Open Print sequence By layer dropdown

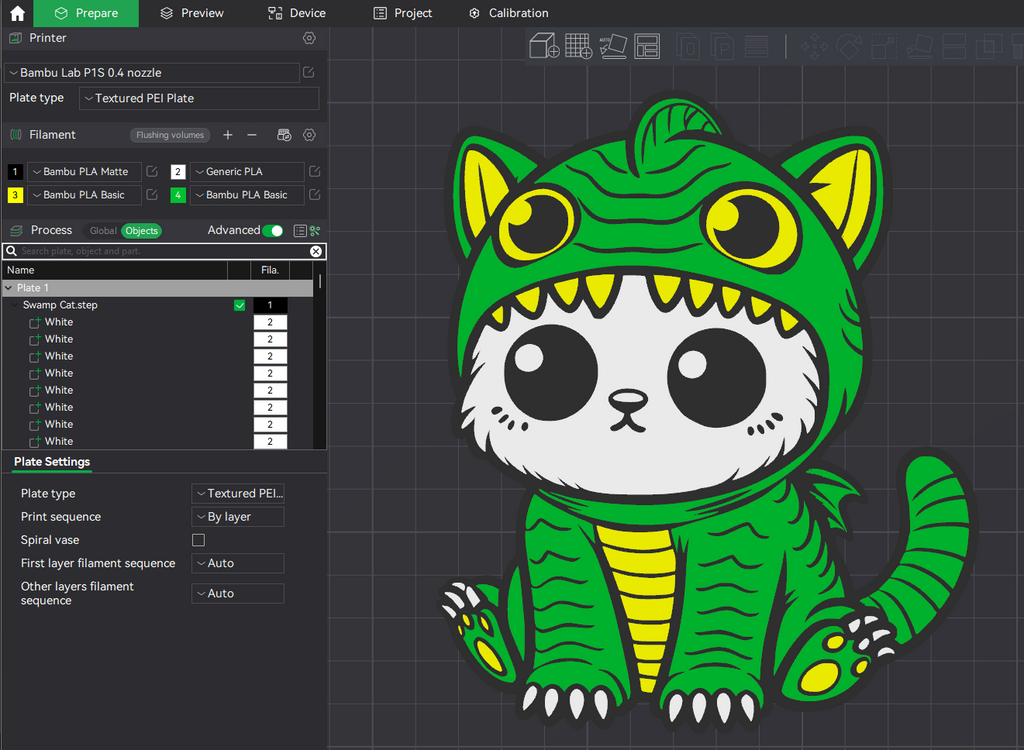point(238,517)
